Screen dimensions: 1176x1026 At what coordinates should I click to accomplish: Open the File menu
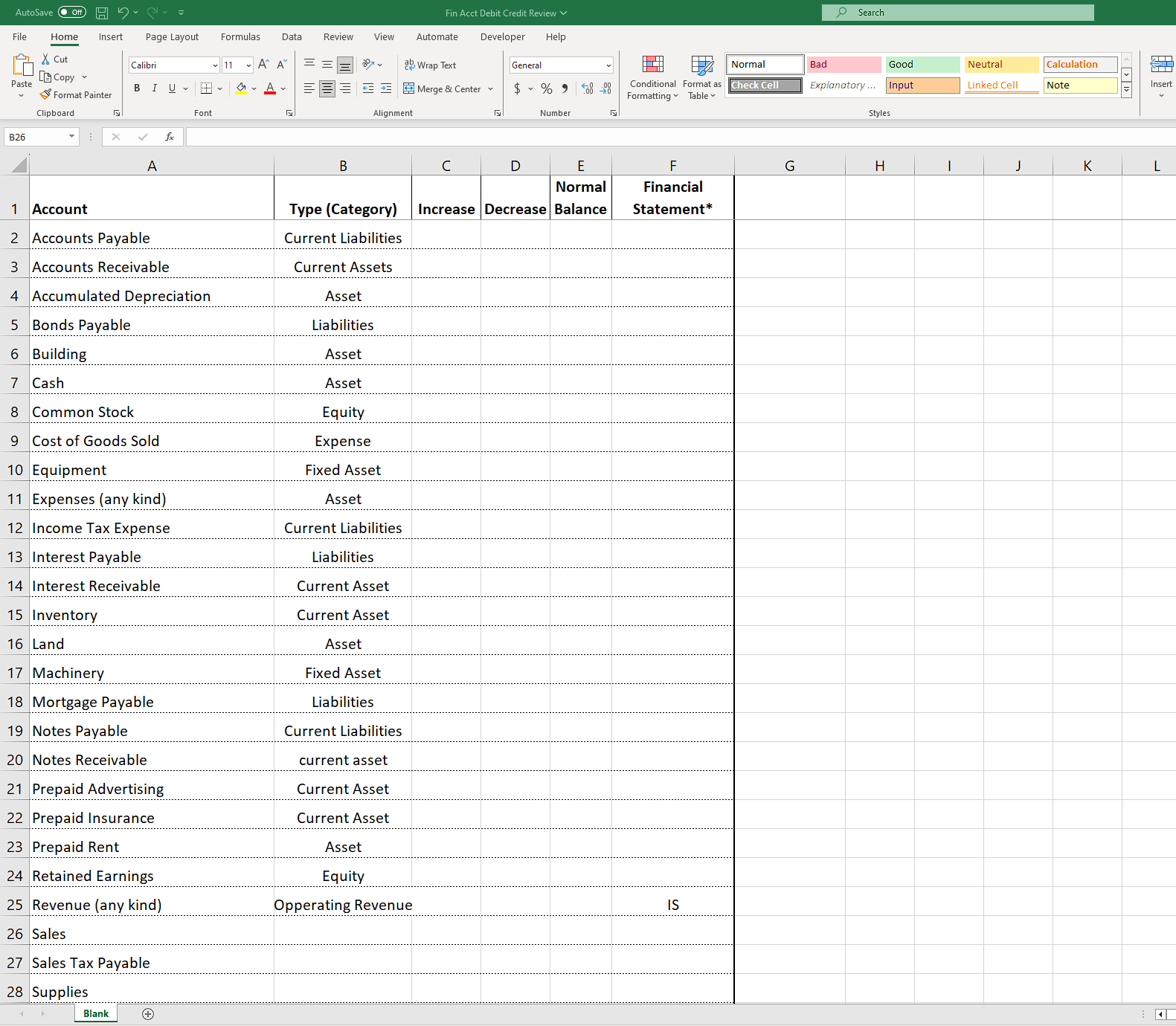coord(20,36)
